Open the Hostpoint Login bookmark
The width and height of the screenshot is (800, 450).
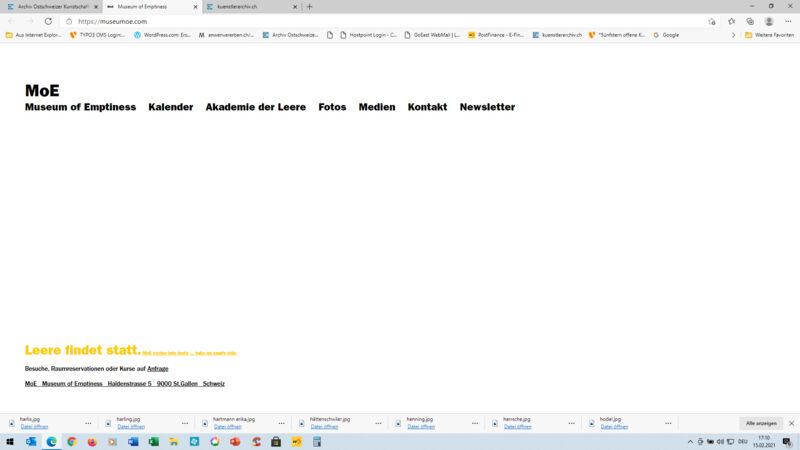click(x=368, y=35)
